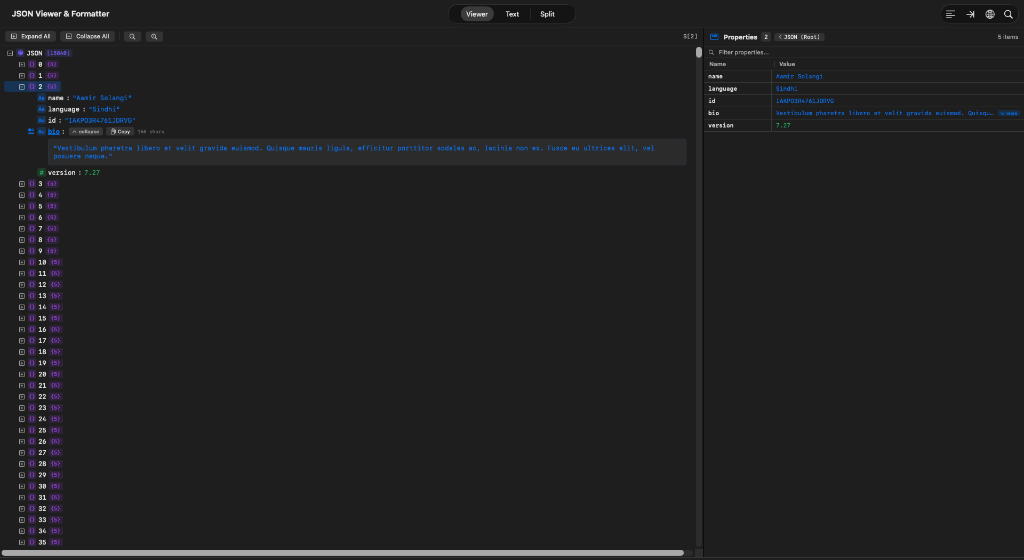Viewport: 1024px width, 560px height.
Task: Switch to the Text tab
Action: pyautogui.click(x=512, y=14)
